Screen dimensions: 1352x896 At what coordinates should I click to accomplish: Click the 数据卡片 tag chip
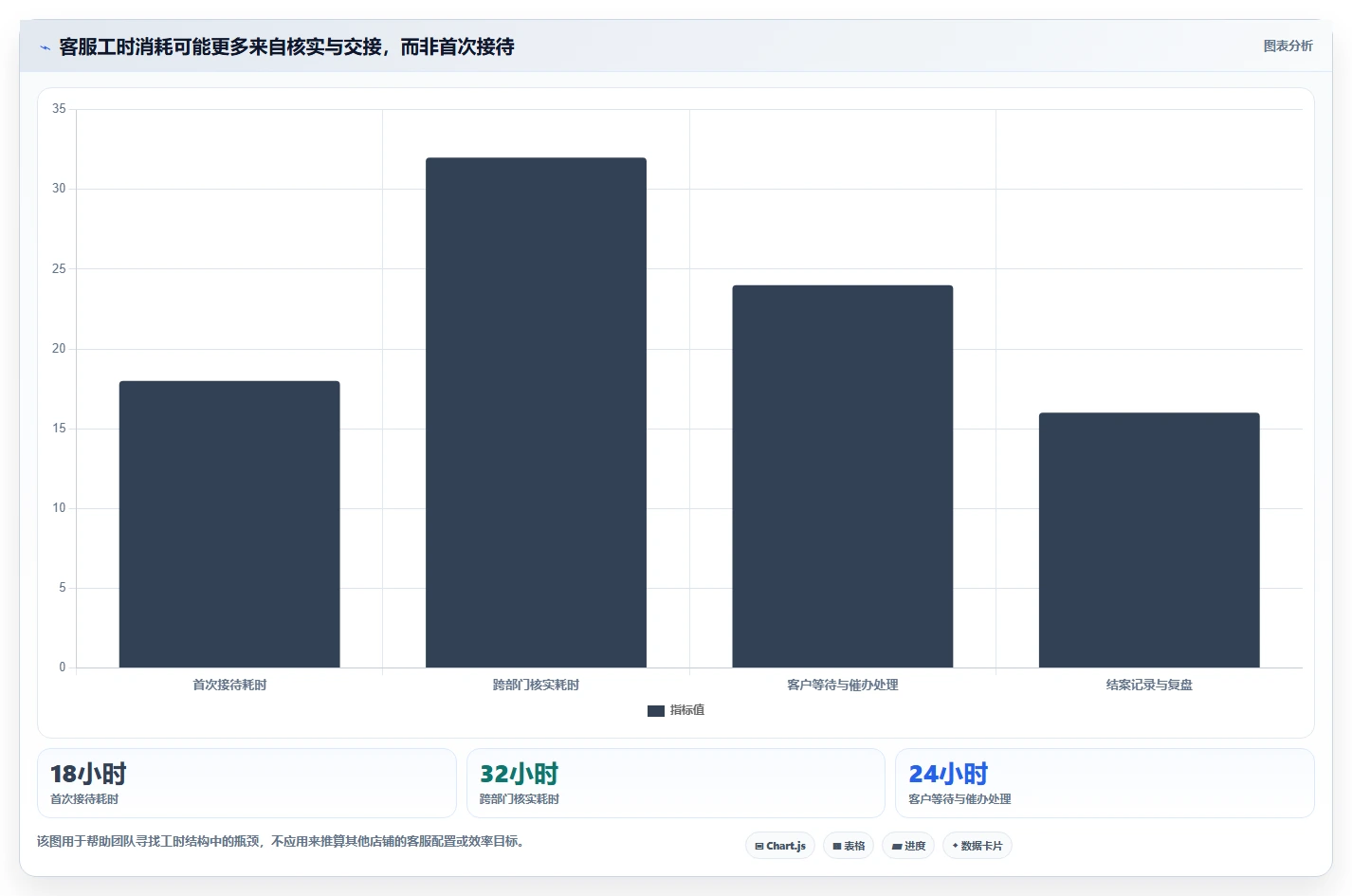point(977,846)
